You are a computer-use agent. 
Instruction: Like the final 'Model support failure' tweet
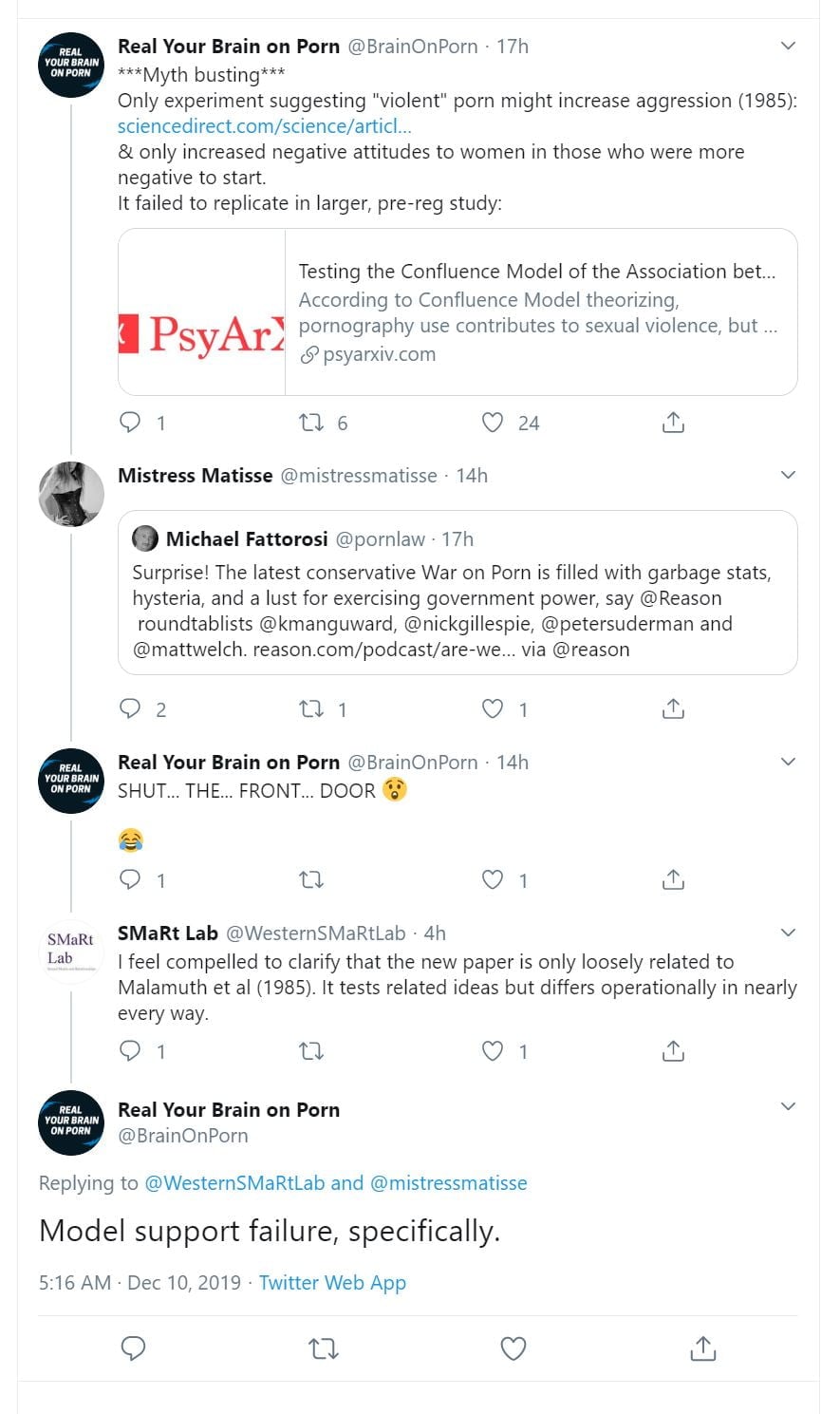[x=513, y=1348]
